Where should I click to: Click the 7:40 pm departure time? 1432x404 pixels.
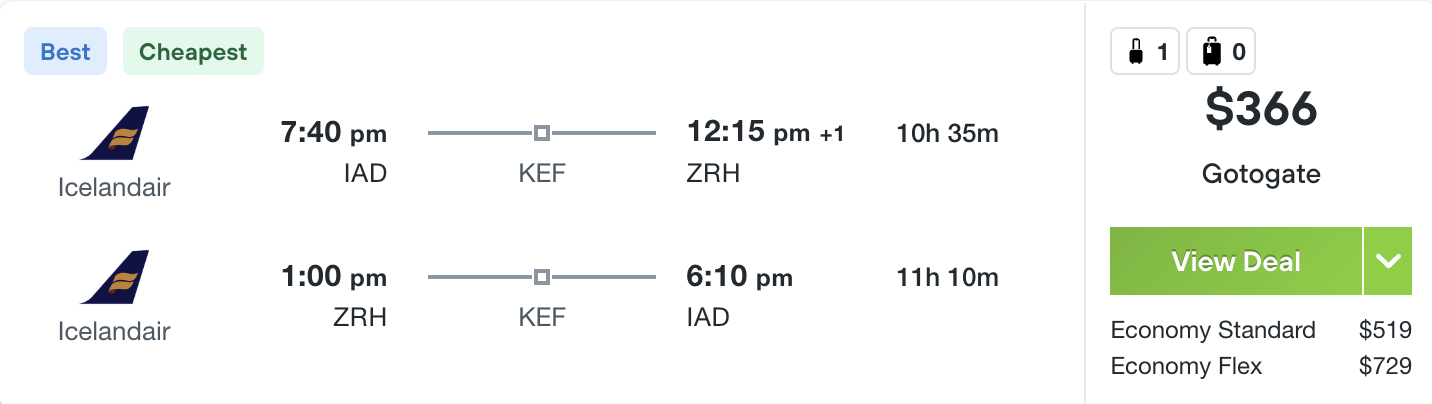coord(333,132)
